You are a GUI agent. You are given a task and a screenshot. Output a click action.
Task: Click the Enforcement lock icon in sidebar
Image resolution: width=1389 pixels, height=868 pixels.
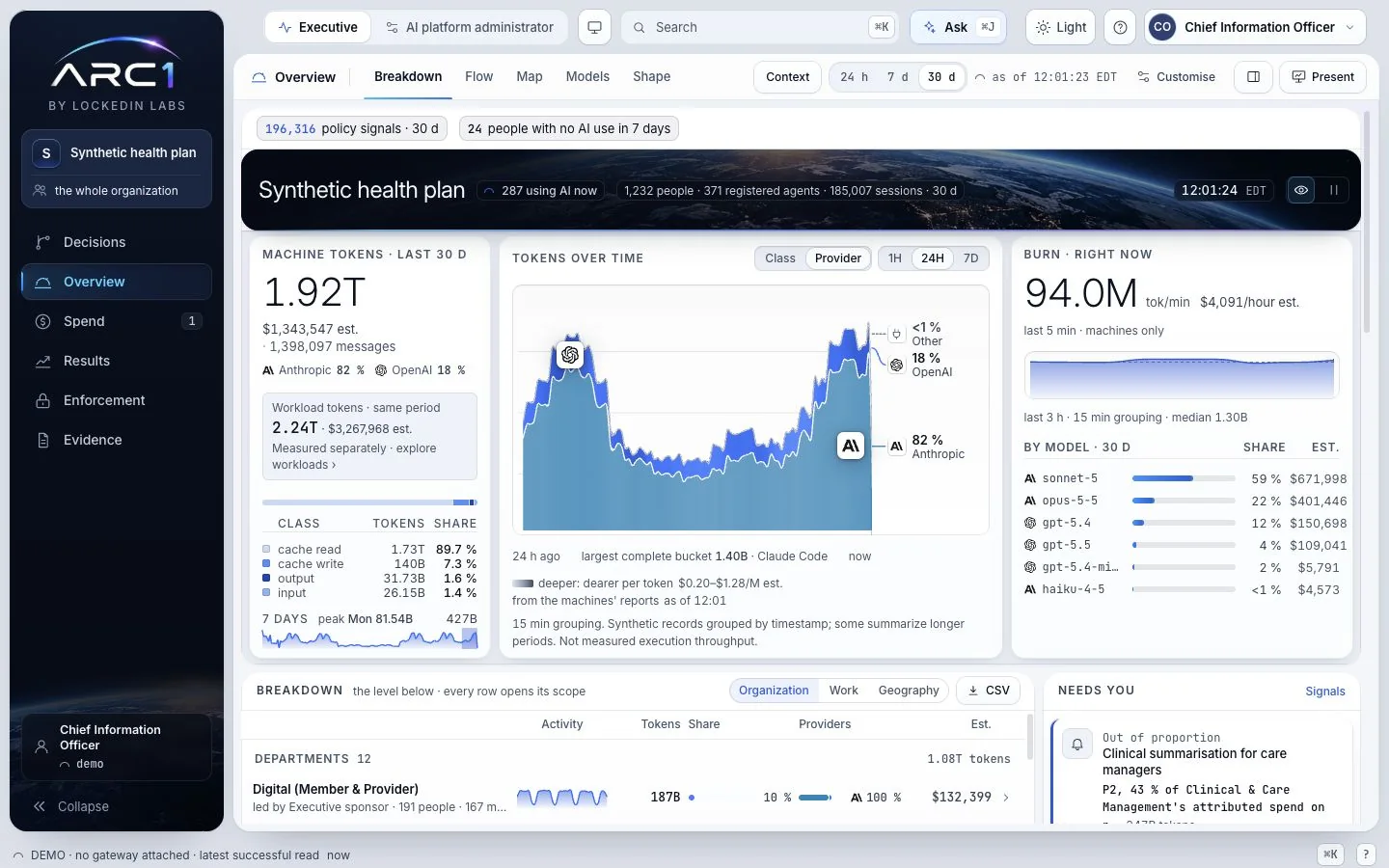[42, 400]
